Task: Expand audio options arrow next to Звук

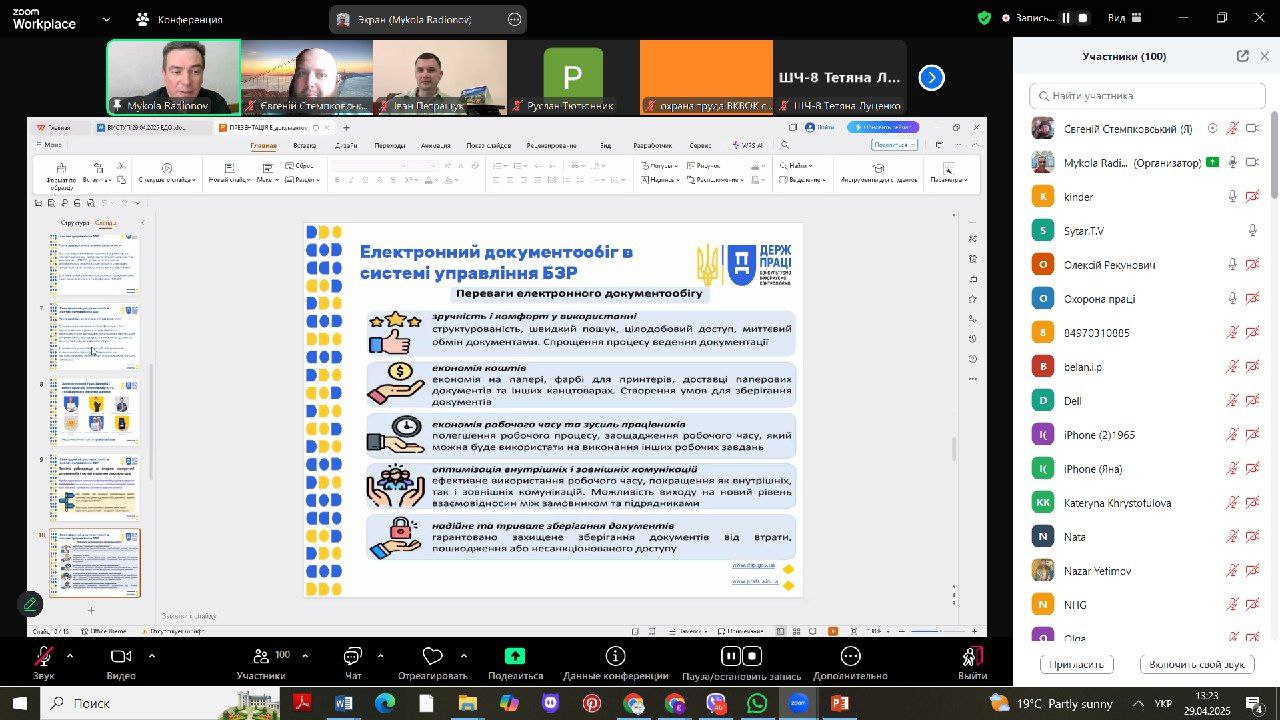Action: pyautogui.click(x=69, y=656)
